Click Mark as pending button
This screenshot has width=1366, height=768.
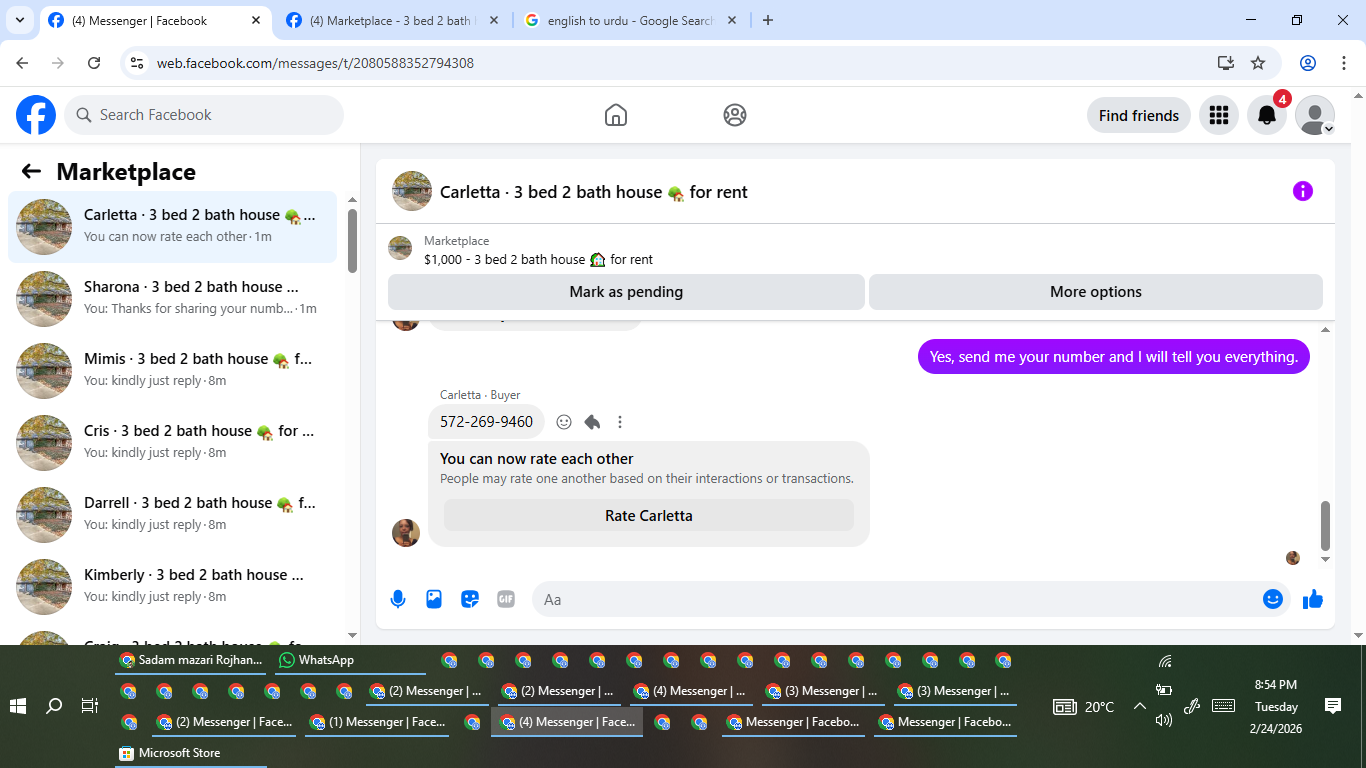click(x=626, y=292)
